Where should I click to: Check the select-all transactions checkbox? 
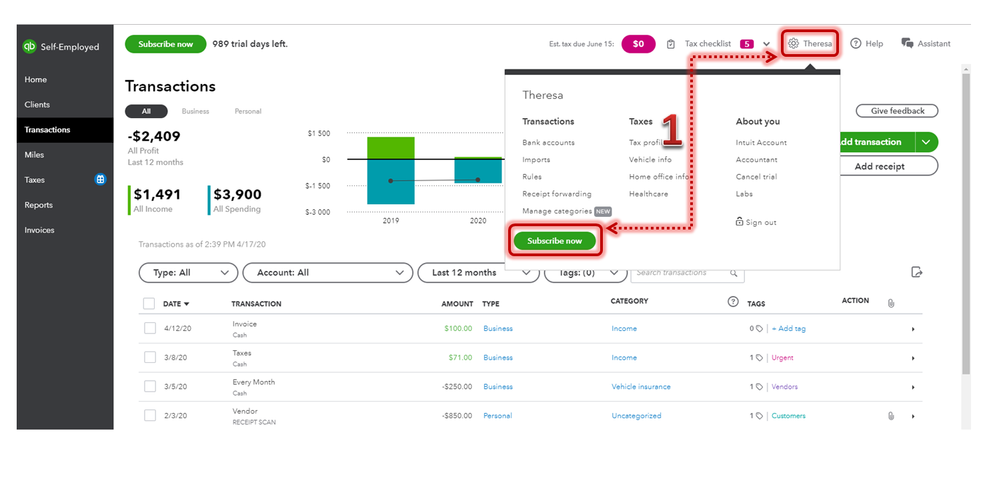(x=149, y=304)
